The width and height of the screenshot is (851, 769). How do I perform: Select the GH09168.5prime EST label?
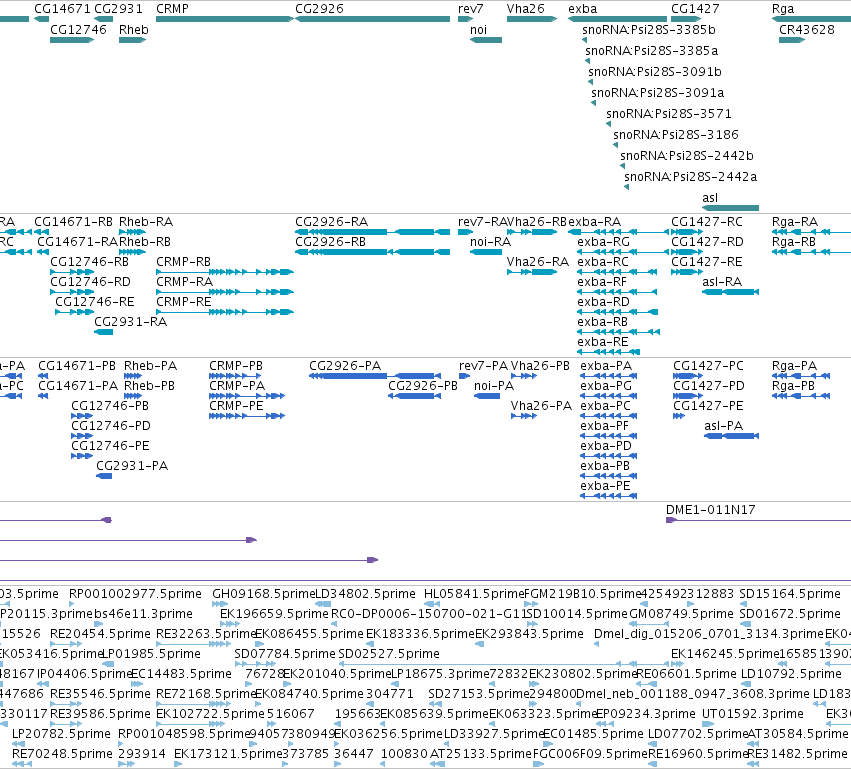[263, 594]
